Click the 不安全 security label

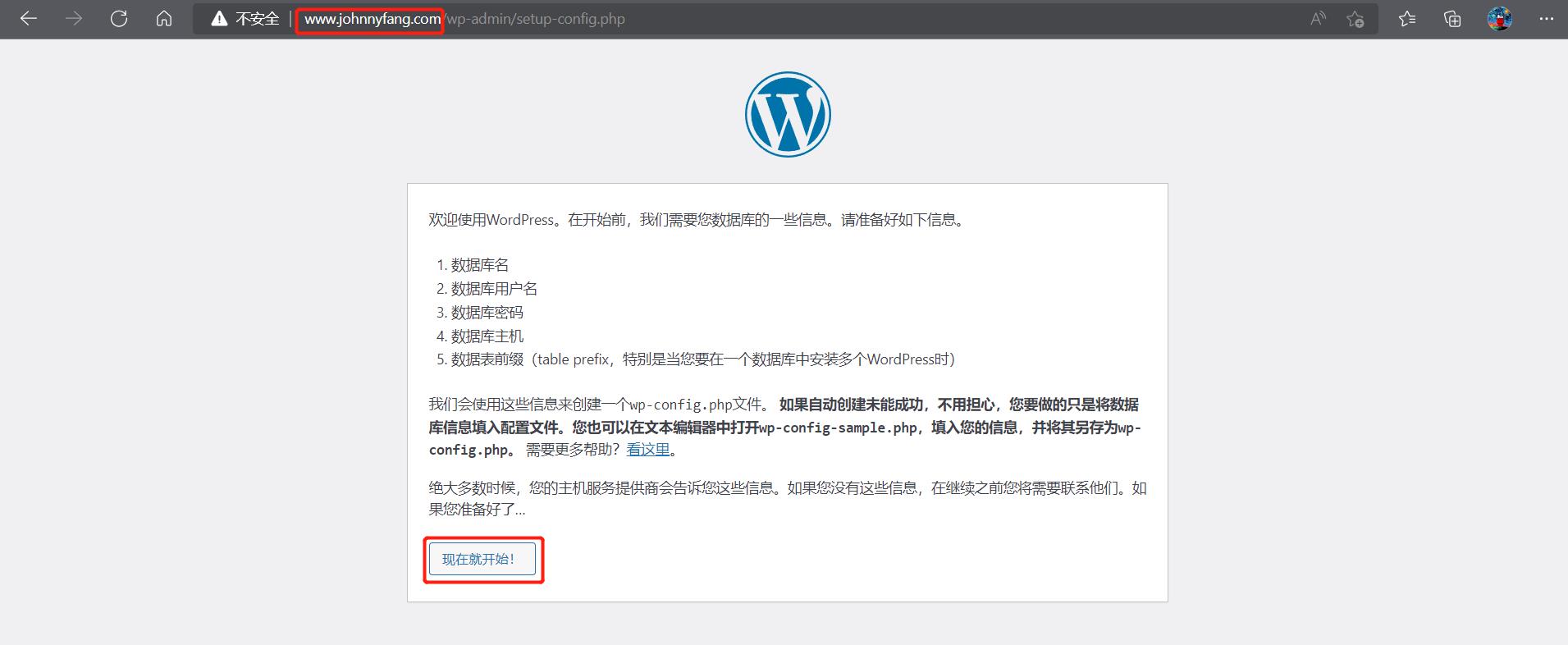(x=258, y=19)
